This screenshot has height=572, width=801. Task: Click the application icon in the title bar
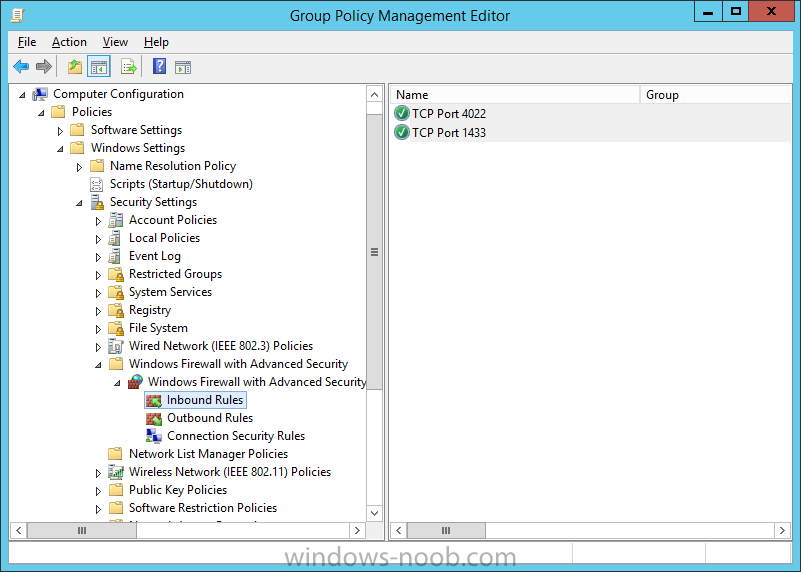click(18, 15)
